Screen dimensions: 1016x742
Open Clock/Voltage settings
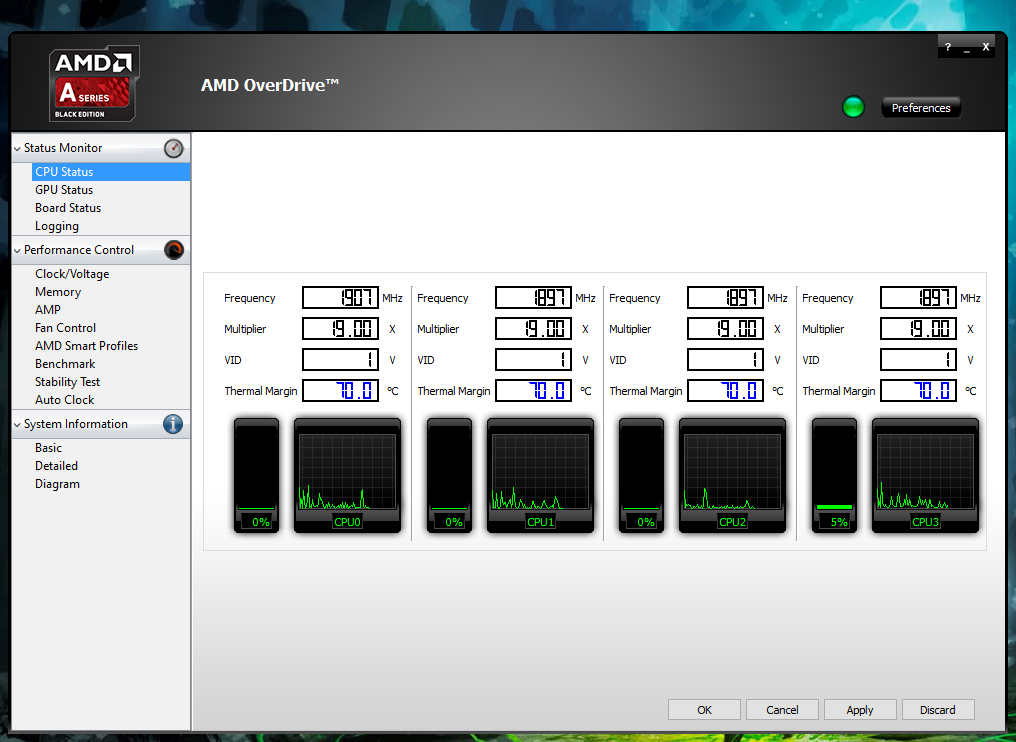[72, 274]
